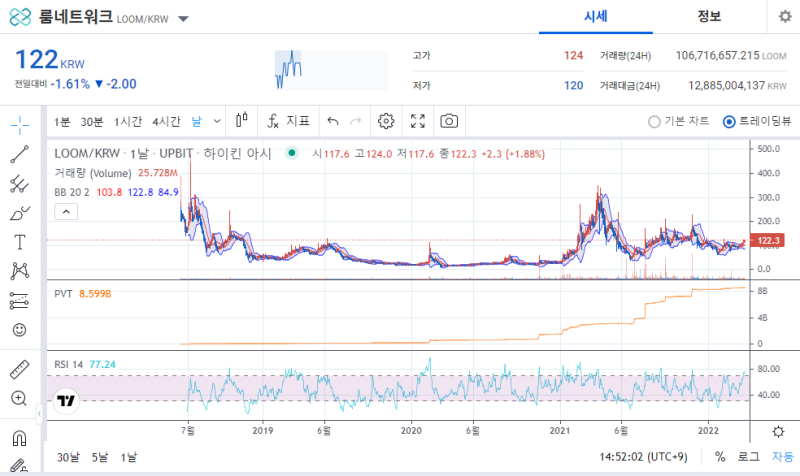This screenshot has height=476, width=800.
Task: Click the green market status dot
Action: click(292, 153)
